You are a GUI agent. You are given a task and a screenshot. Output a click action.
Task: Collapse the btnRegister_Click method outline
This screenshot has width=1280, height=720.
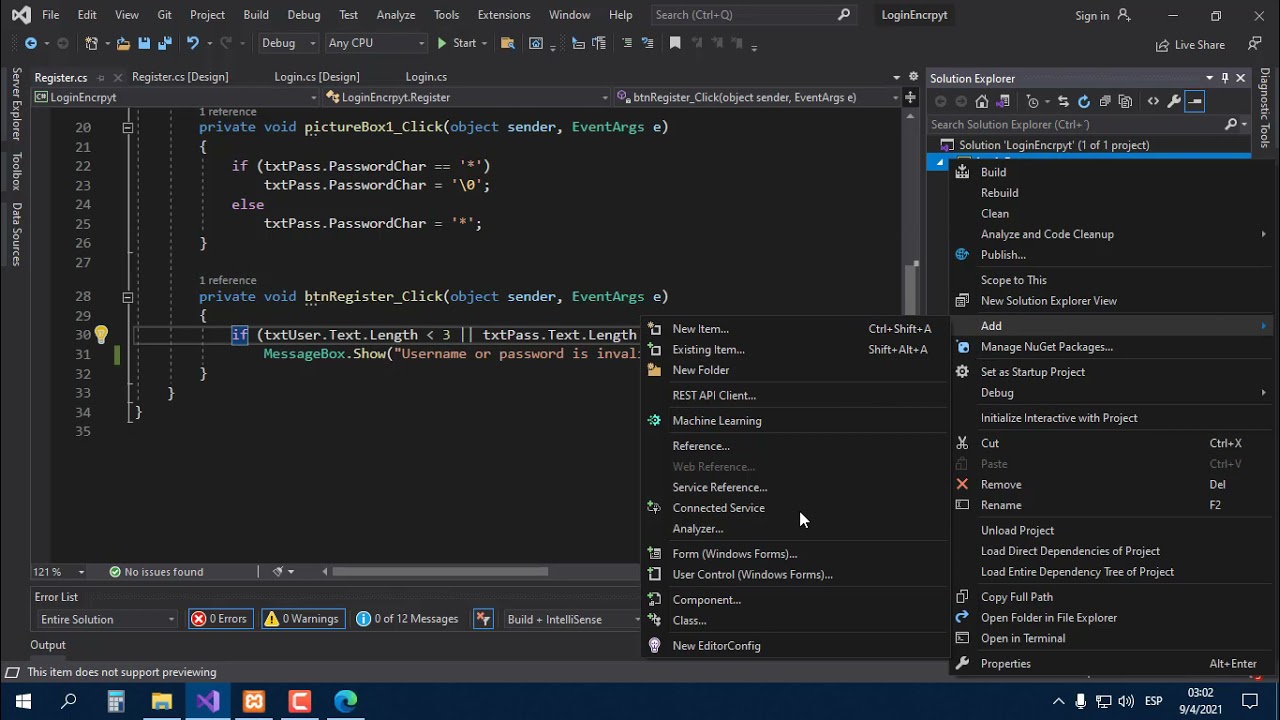pos(127,297)
